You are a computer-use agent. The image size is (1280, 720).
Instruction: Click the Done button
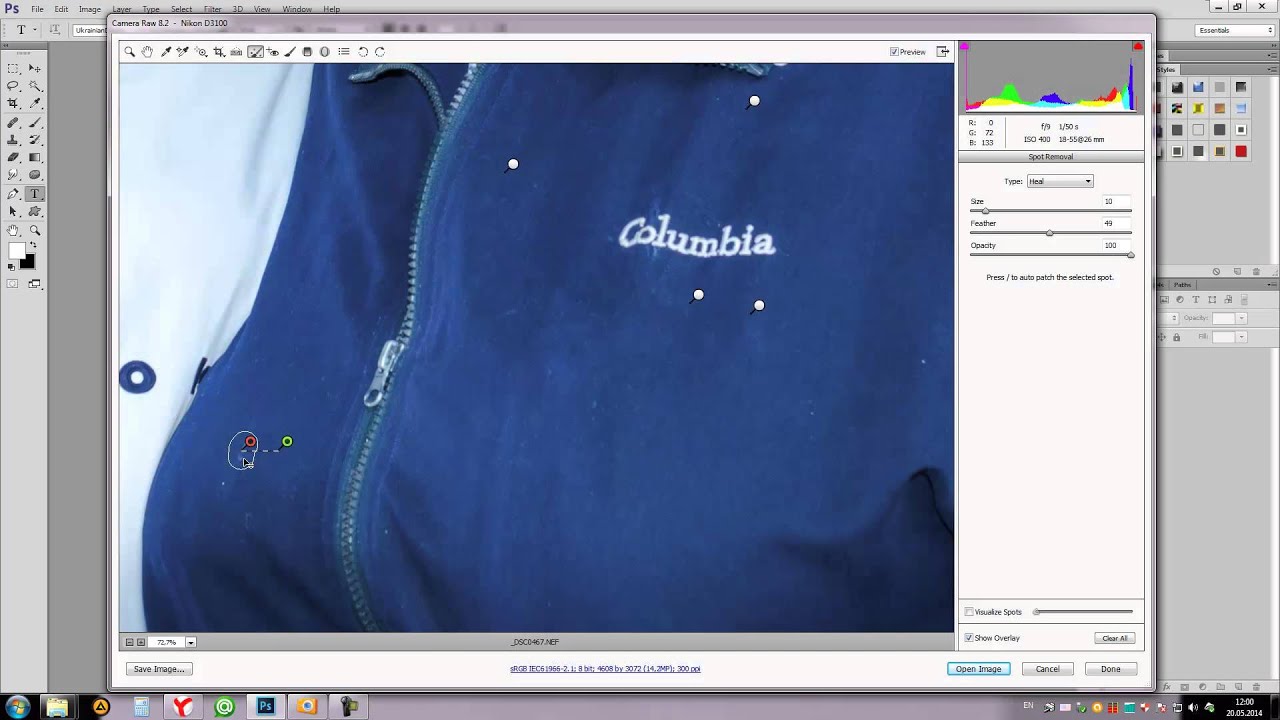coord(1111,669)
